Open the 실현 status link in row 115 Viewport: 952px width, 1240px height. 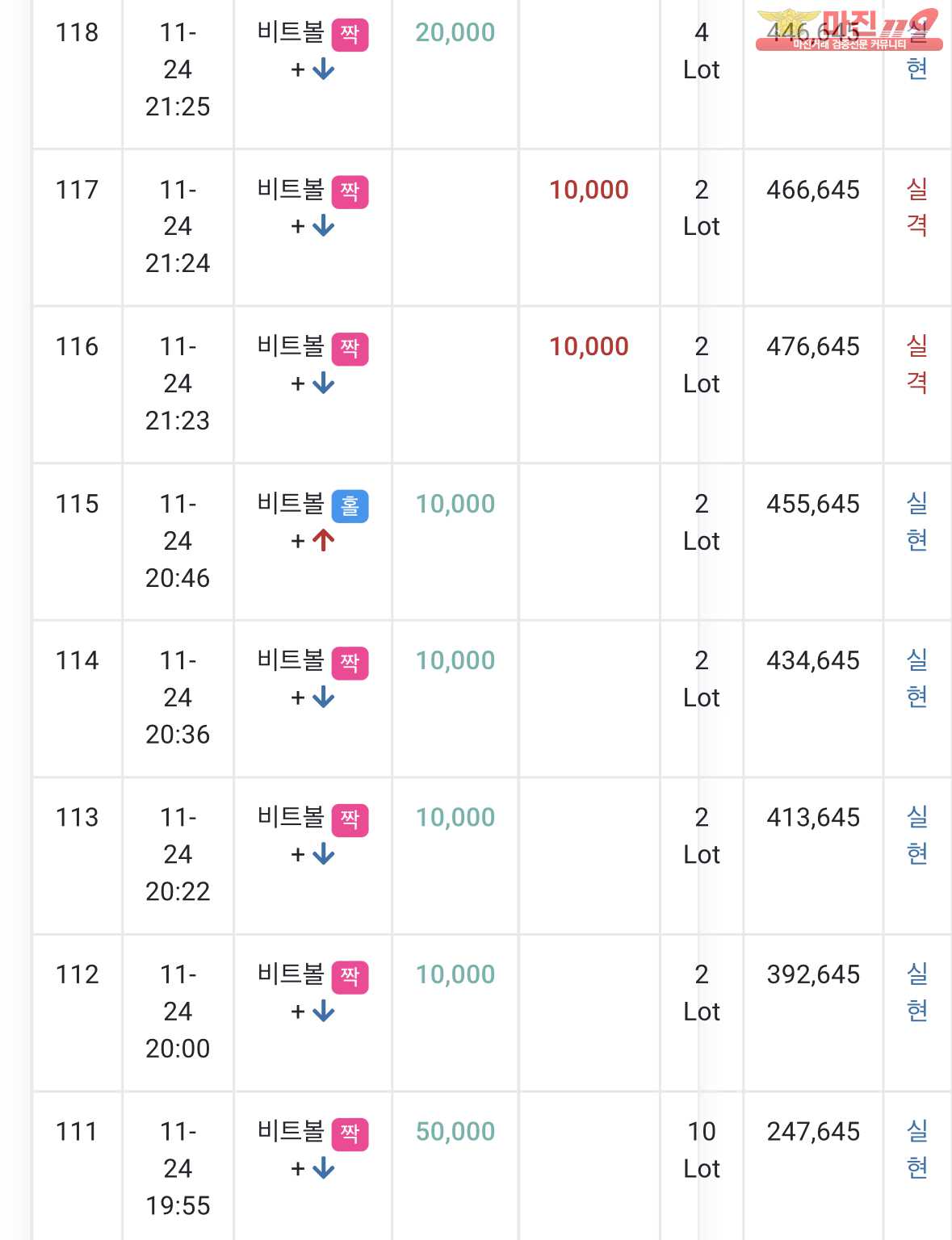pyautogui.click(x=917, y=522)
